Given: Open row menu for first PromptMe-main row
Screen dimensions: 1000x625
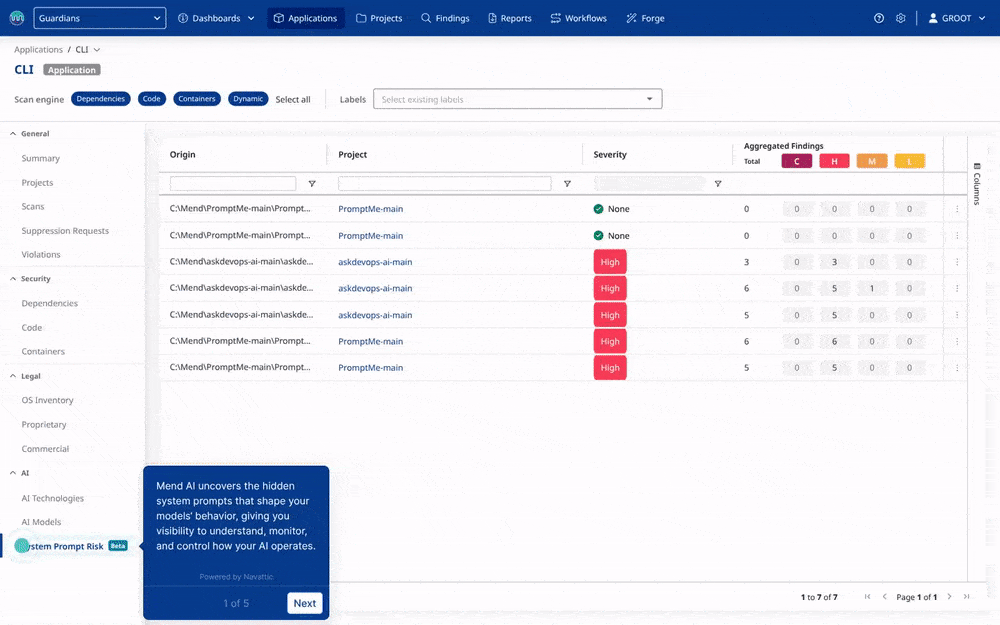Looking at the screenshot, I should point(957,209).
